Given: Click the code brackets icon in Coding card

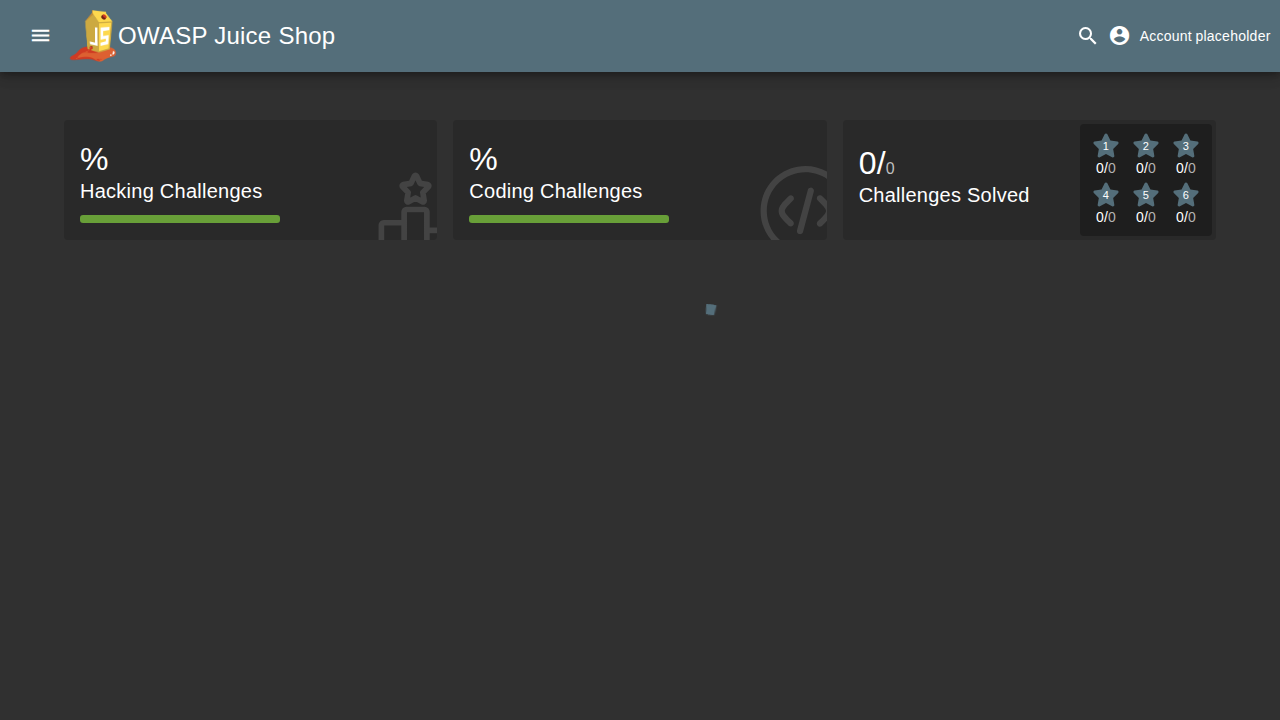Looking at the screenshot, I should coord(798,208).
